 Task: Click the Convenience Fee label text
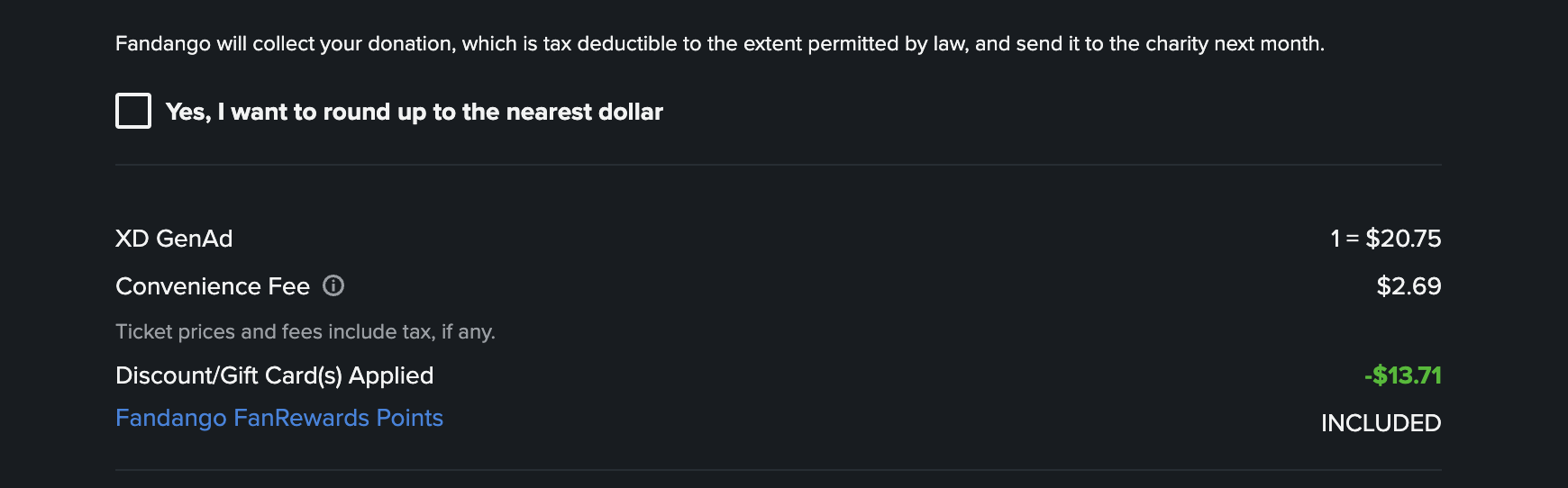pos(213,286)
